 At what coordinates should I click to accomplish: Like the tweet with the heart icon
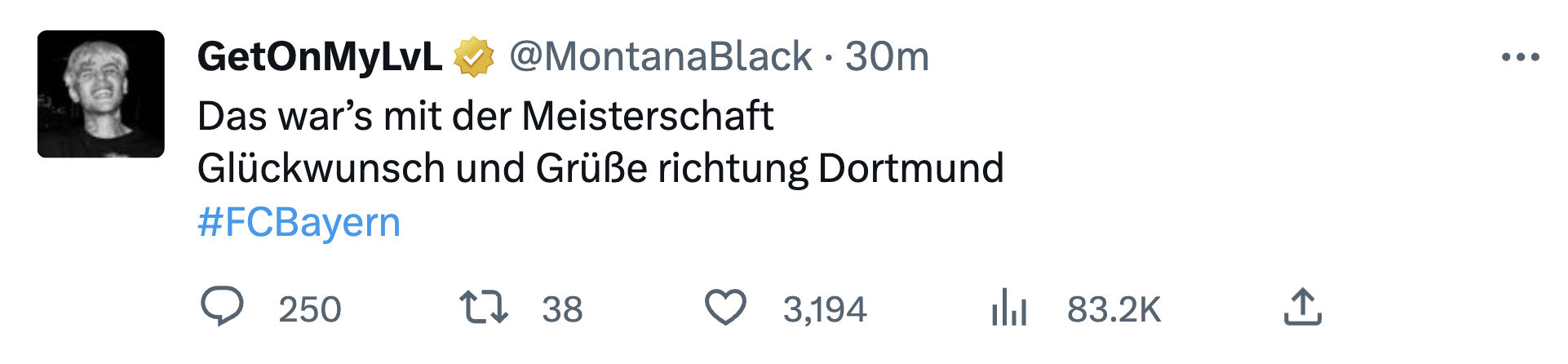[724, 308]
